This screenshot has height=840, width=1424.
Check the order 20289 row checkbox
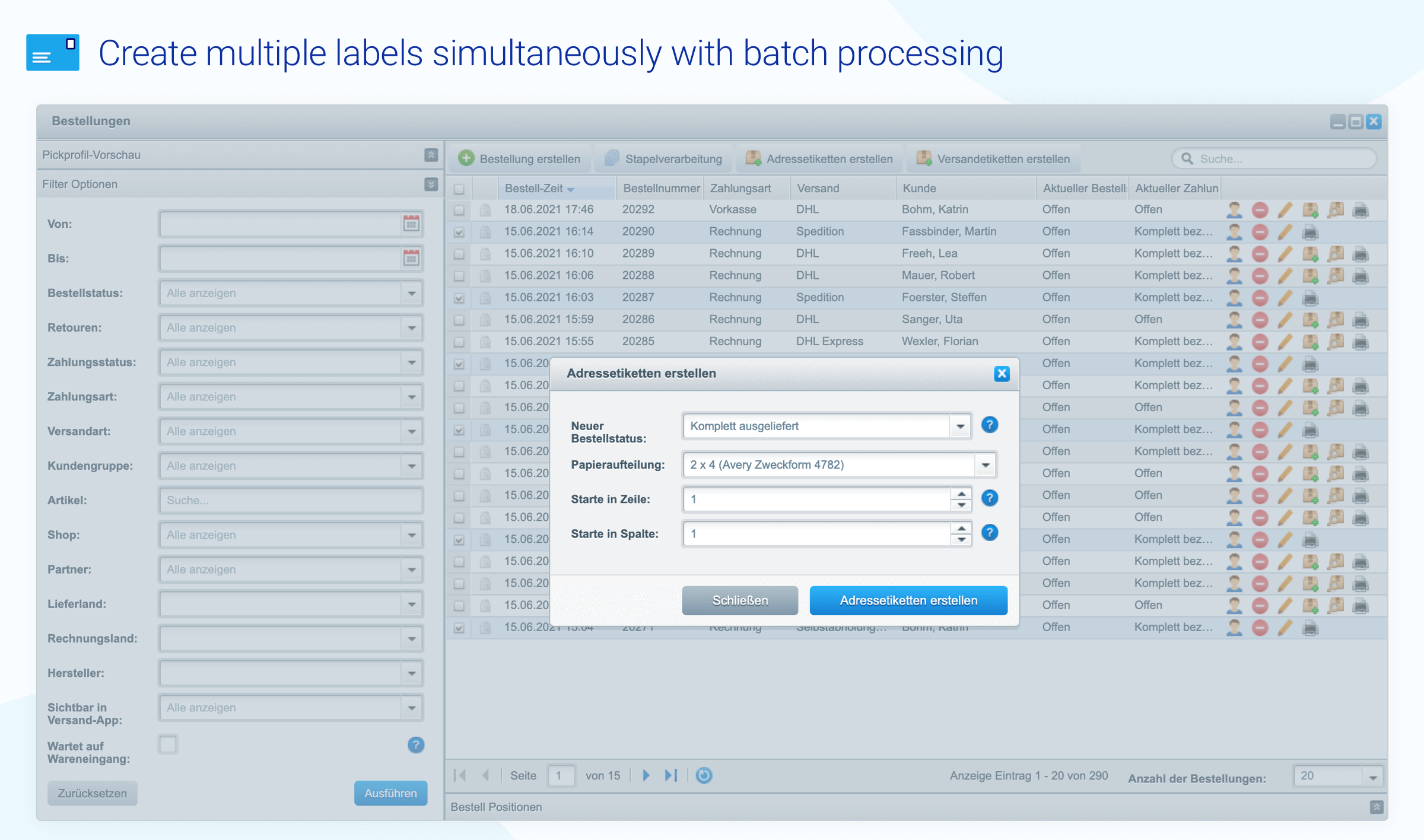coord(459,254)
